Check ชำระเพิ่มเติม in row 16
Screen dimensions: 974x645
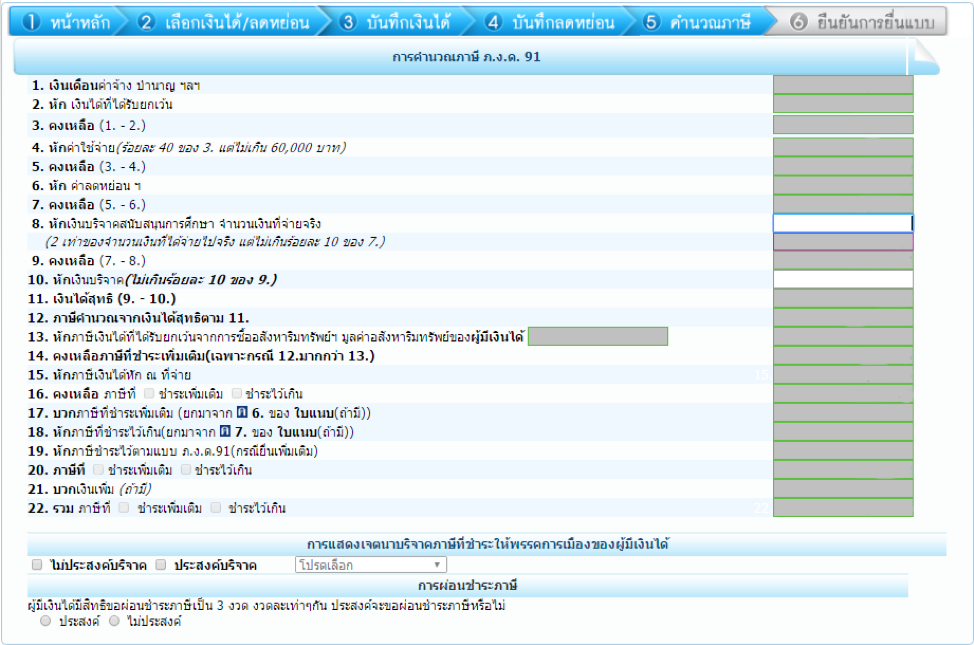pyautogui.click(x=149, y=394)
